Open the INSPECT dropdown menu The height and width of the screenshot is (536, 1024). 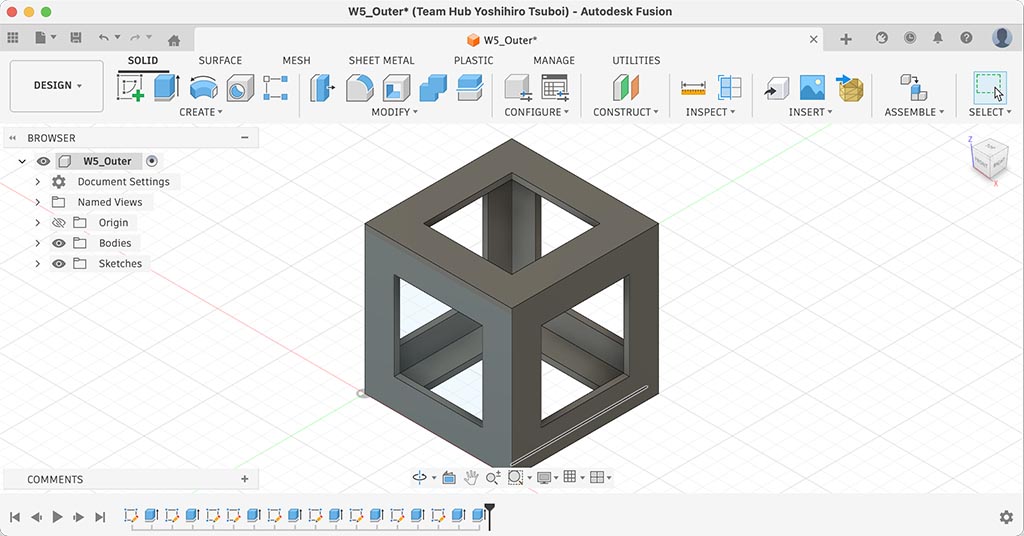coord(711,112)
